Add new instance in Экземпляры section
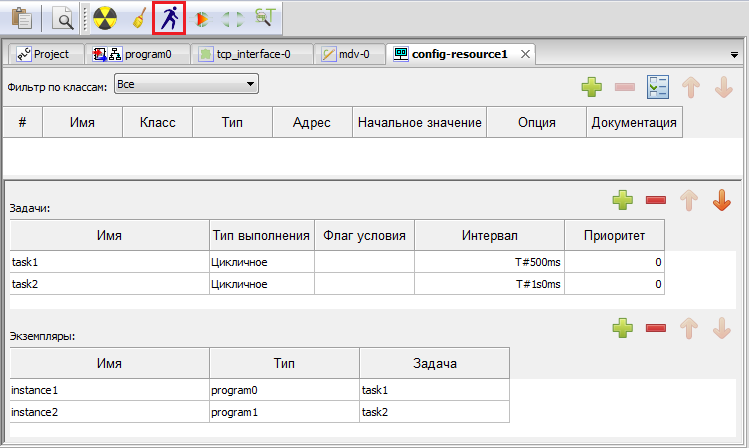This screenshot has width=749, height=448. pyautogui.click(x=624, y=327)
